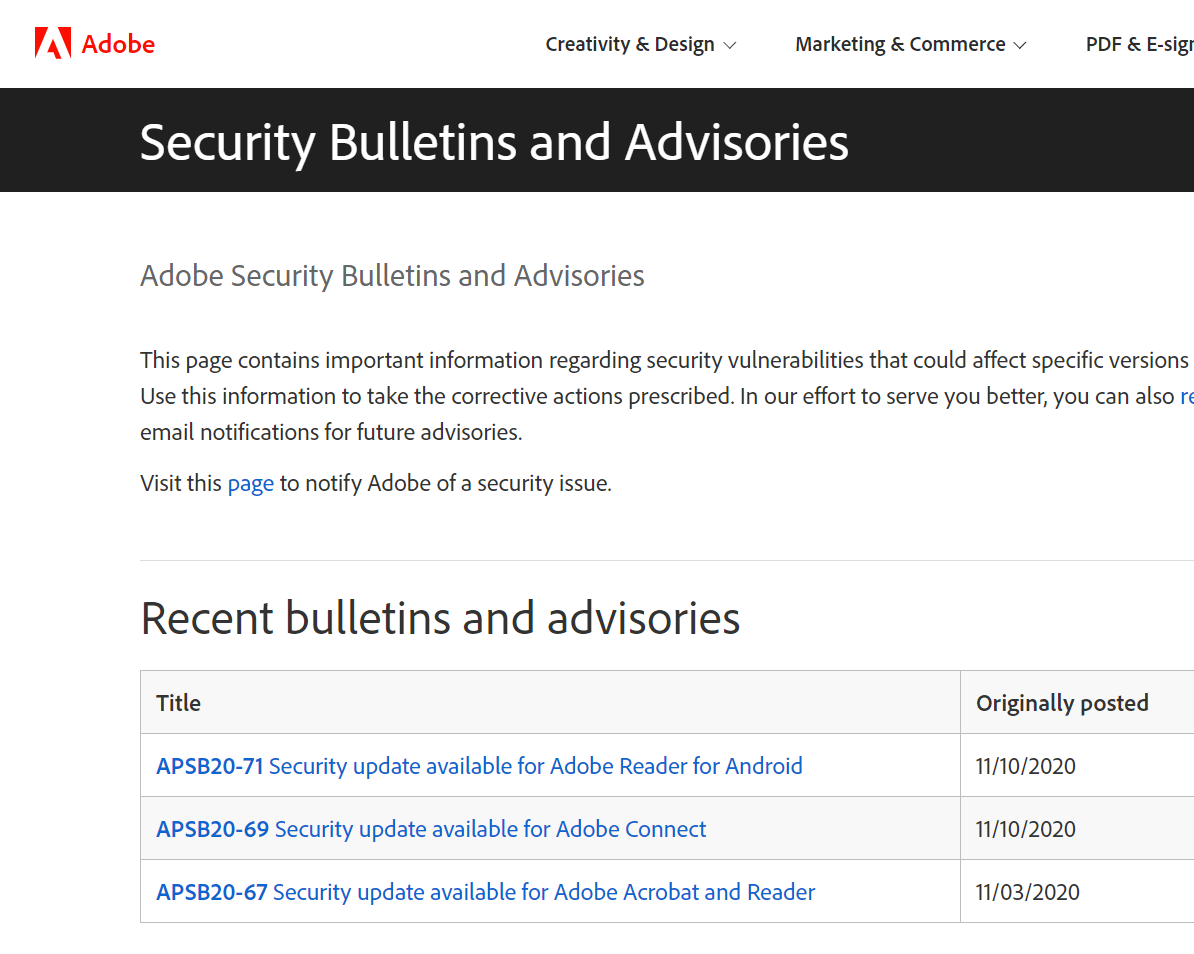Screen dimensions: 1194x954
Task: Open APSB20-71 Adobe Reader for Android bulletin
Action: coord(479,765)
